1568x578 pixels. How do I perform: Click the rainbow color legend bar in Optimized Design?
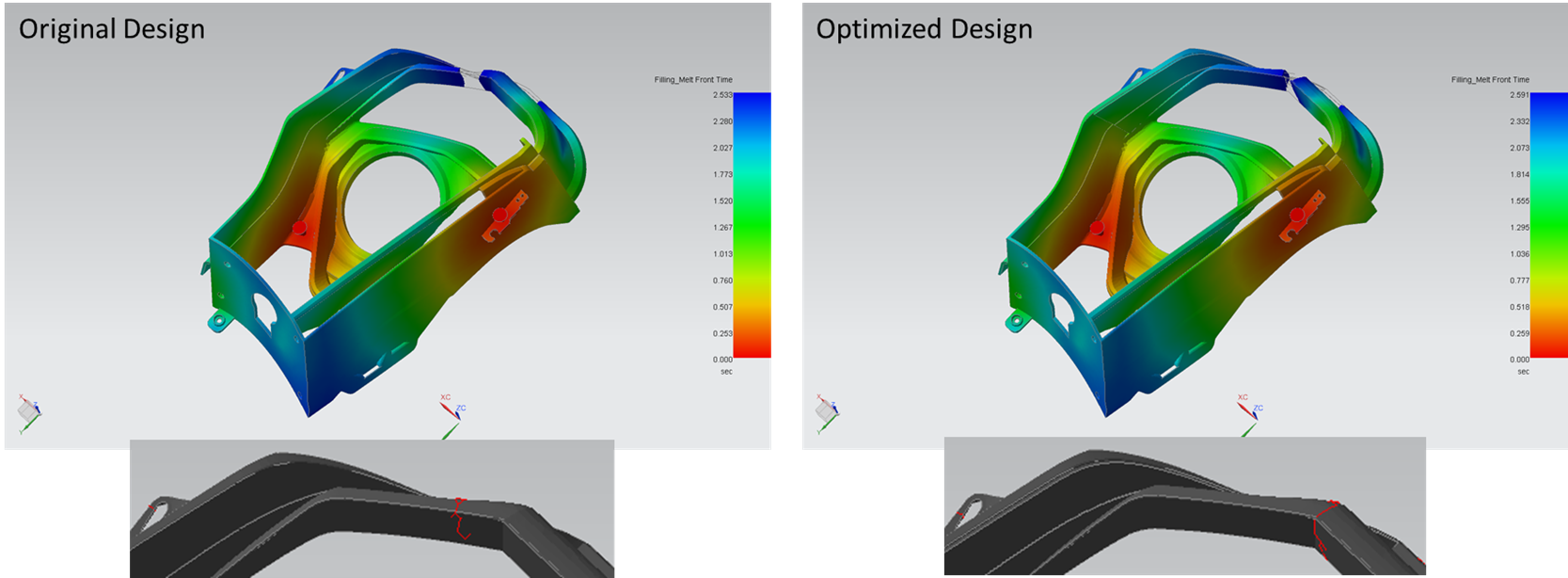(x=1549, y=225)
